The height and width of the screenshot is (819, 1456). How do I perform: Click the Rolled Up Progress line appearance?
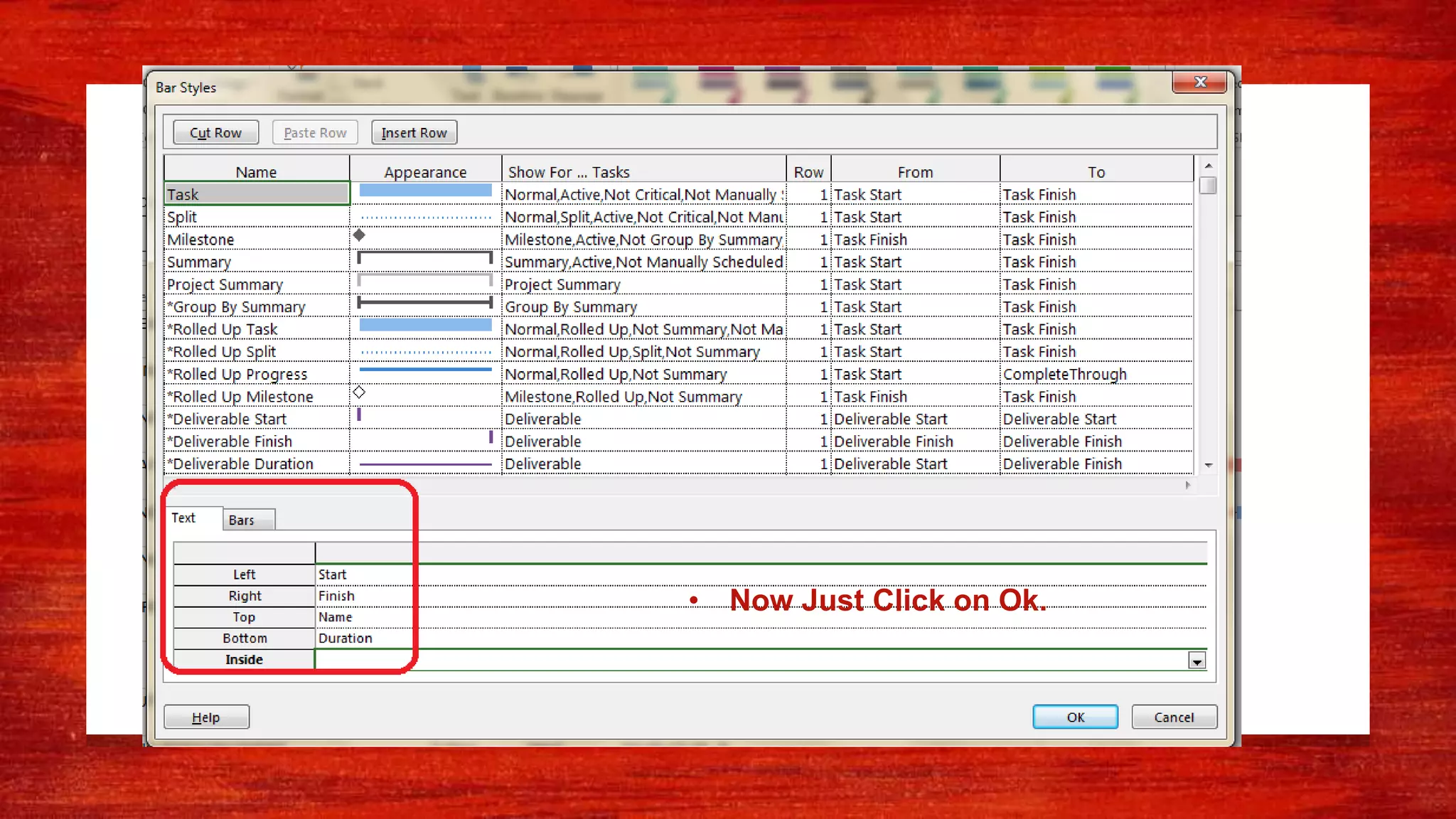[425, 370]
